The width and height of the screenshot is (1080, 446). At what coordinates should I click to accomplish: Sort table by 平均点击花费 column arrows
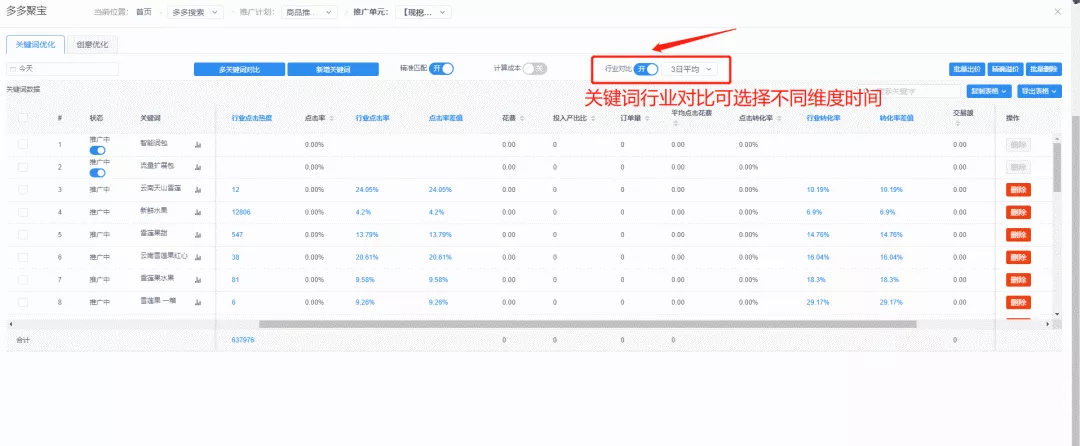click(x=676, y=124)
